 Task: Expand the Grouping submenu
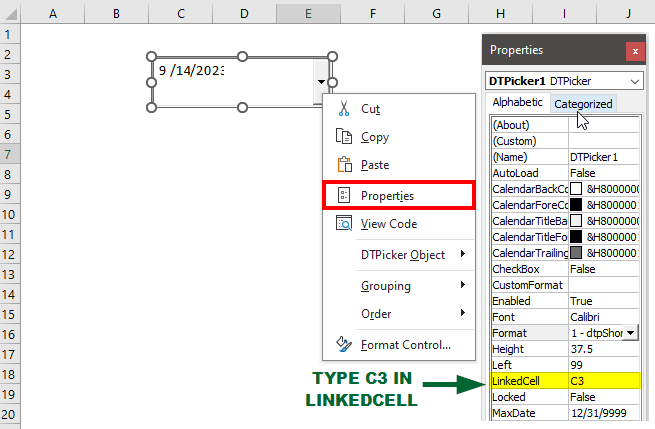pos(399,286)
